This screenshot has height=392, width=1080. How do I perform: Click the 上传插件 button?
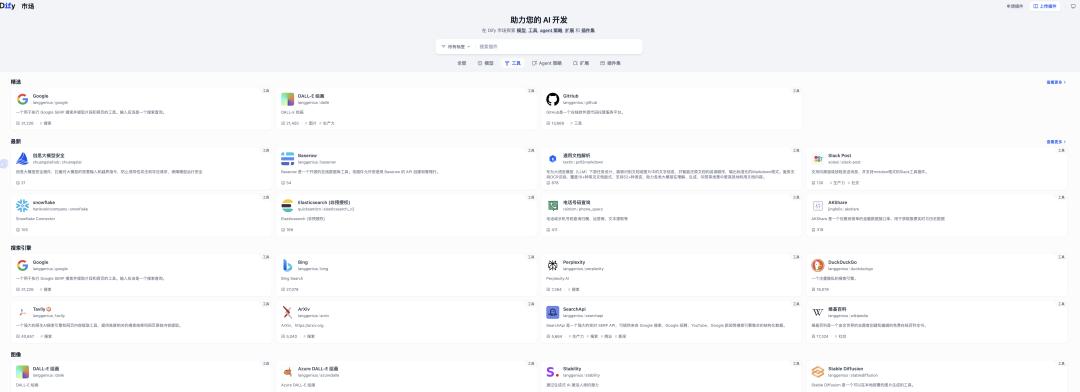[1045, 6]
